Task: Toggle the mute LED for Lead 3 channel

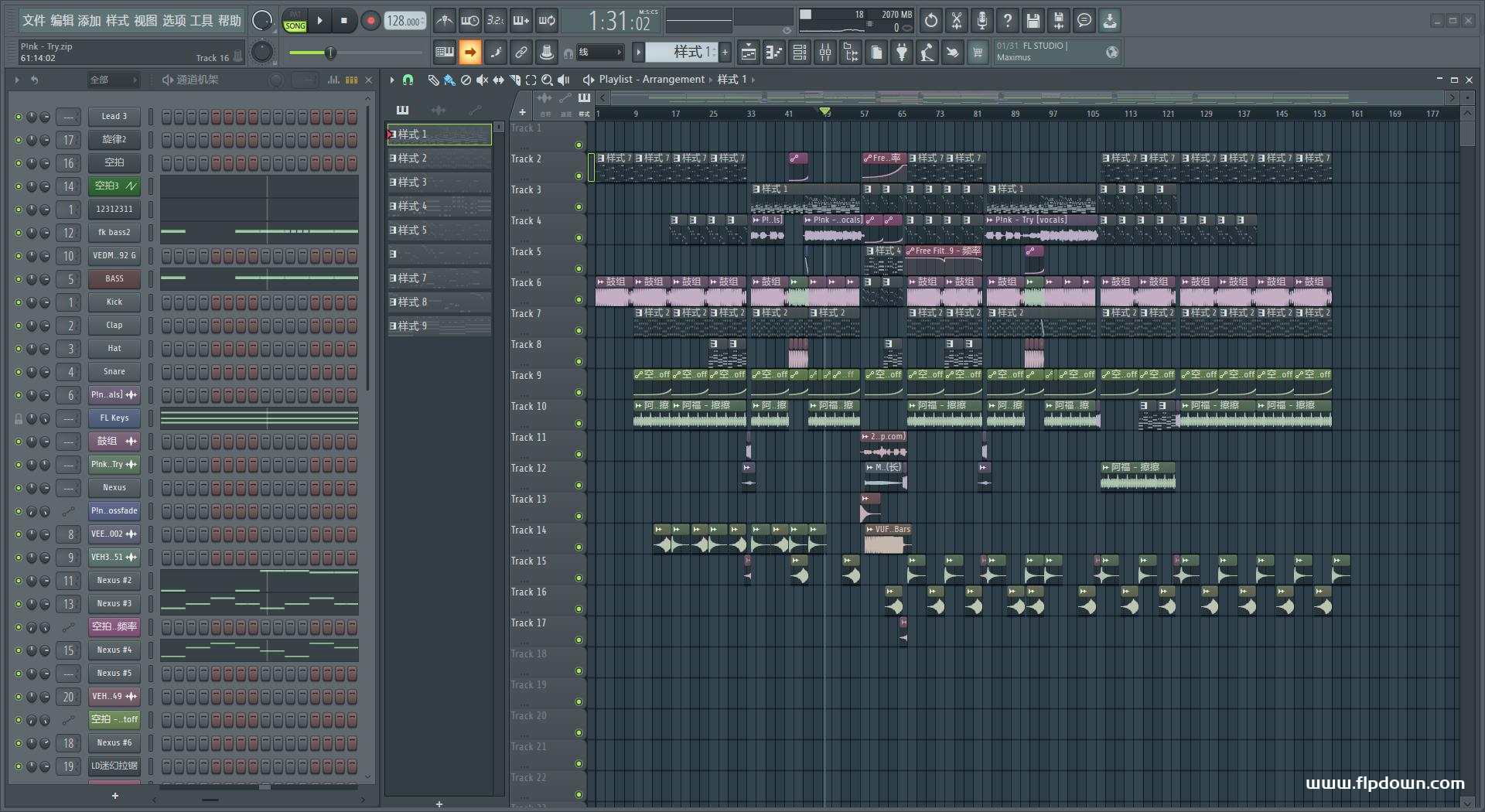Action: pyautogui.click(x=19, y=117)
